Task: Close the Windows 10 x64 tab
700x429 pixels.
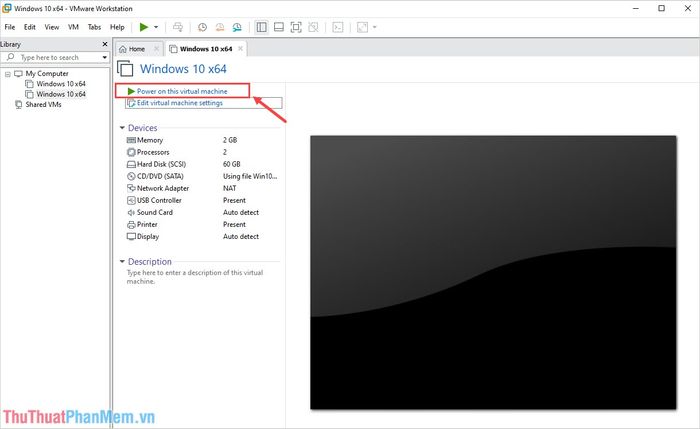Action: click(x=240, y=49)
